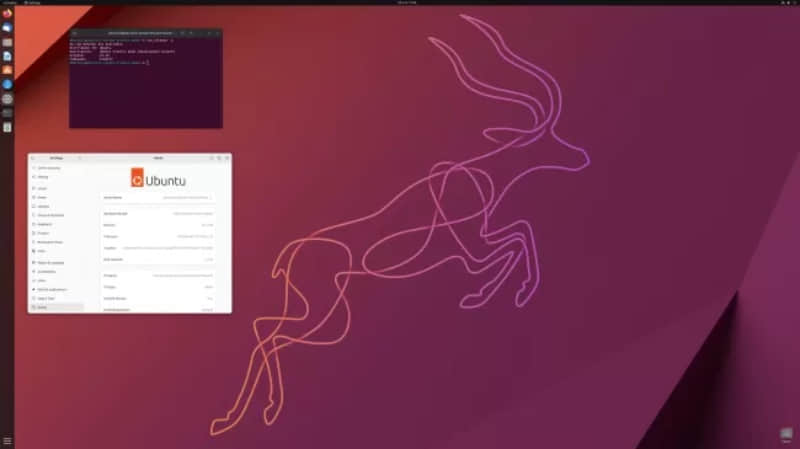Click the Show Applications grid icon
Viewport: 800px width, 449px height.
[x=7, y=441]
